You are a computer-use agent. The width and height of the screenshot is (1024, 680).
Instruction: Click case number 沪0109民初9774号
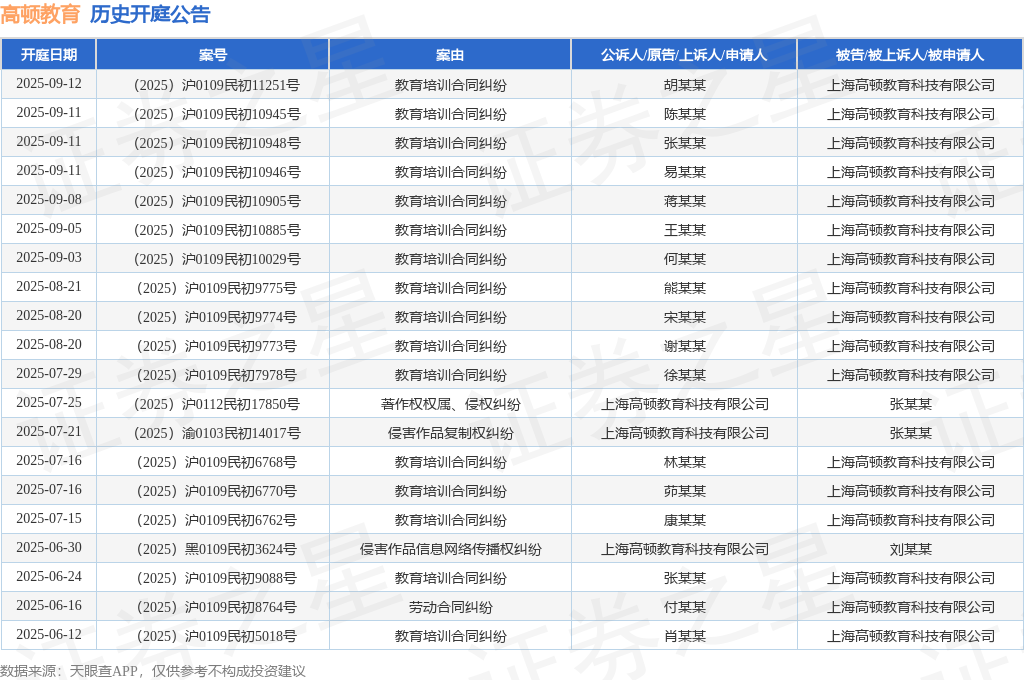click(241, 317)
